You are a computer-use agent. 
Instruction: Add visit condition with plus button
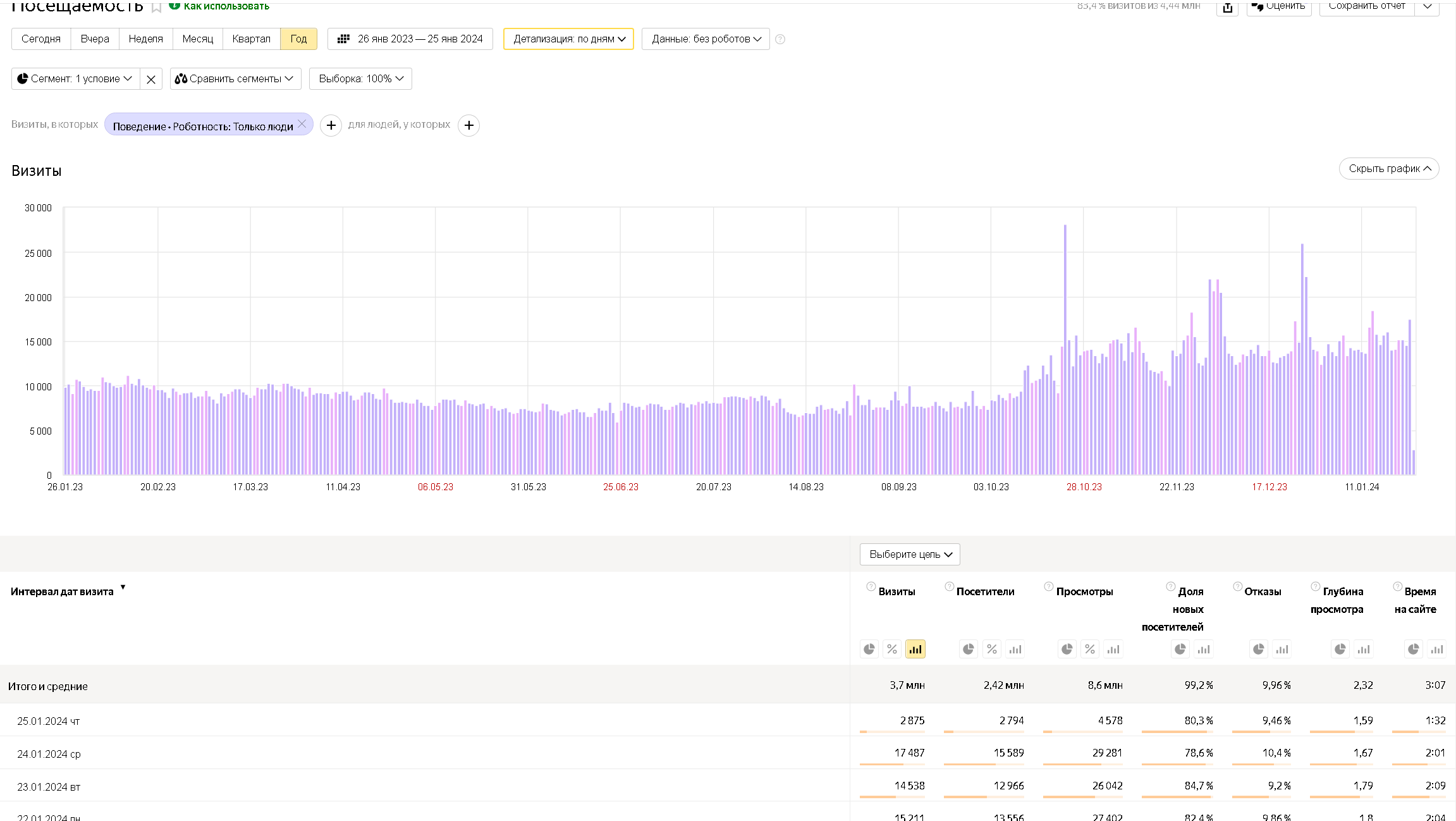click(331, 125)
